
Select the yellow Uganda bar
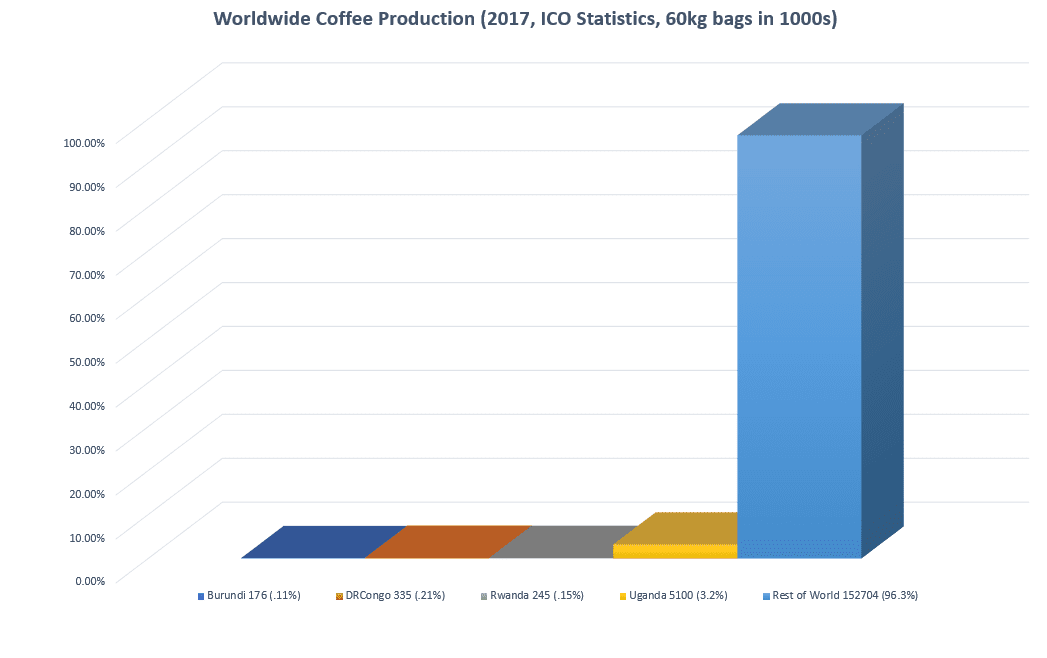tap(675, 551)
